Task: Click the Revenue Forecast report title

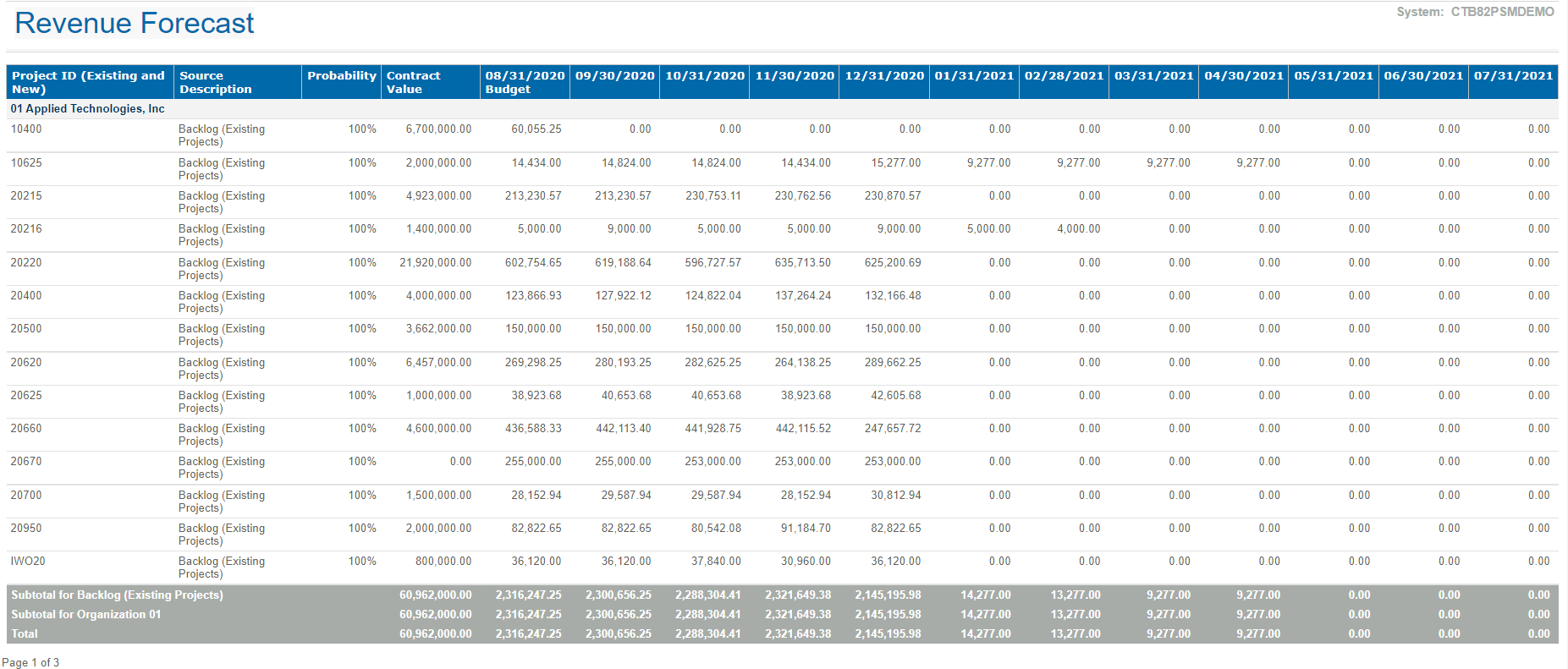Action: point(134,24)
